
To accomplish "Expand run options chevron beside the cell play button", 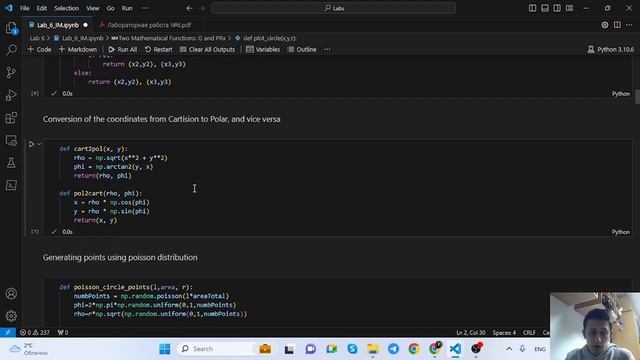I will 39,144.
